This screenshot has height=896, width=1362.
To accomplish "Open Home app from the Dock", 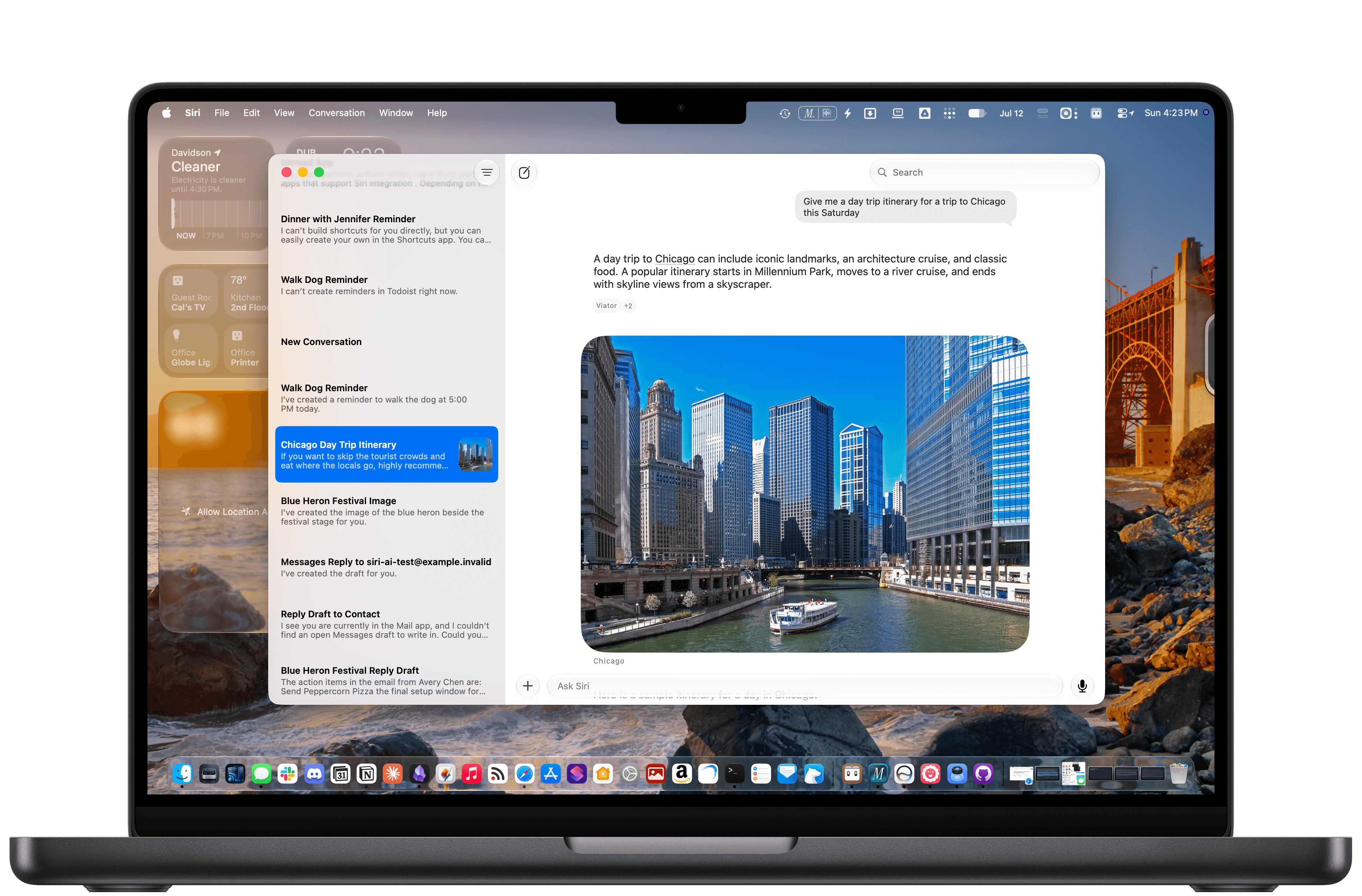I will point(603,774).
